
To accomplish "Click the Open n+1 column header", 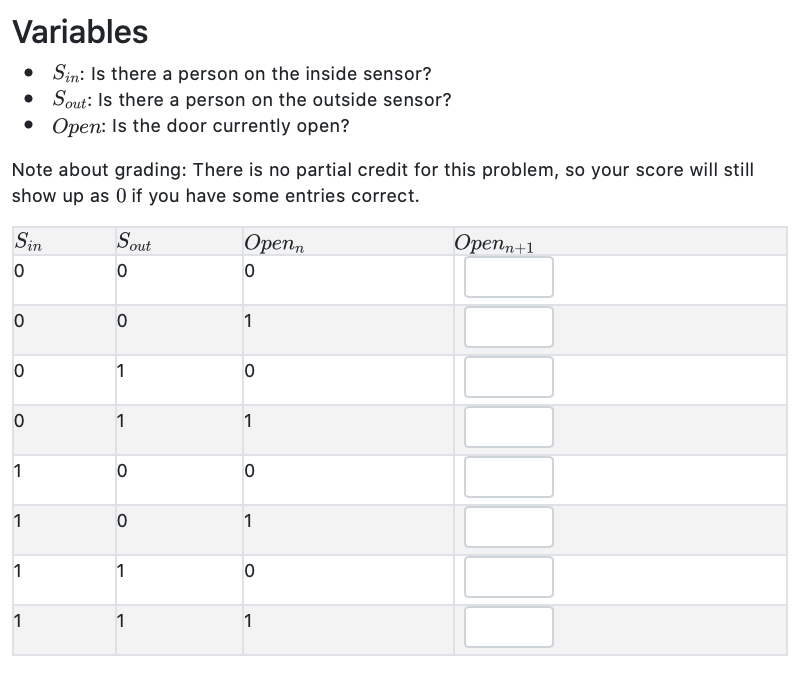I will (494, 243).
